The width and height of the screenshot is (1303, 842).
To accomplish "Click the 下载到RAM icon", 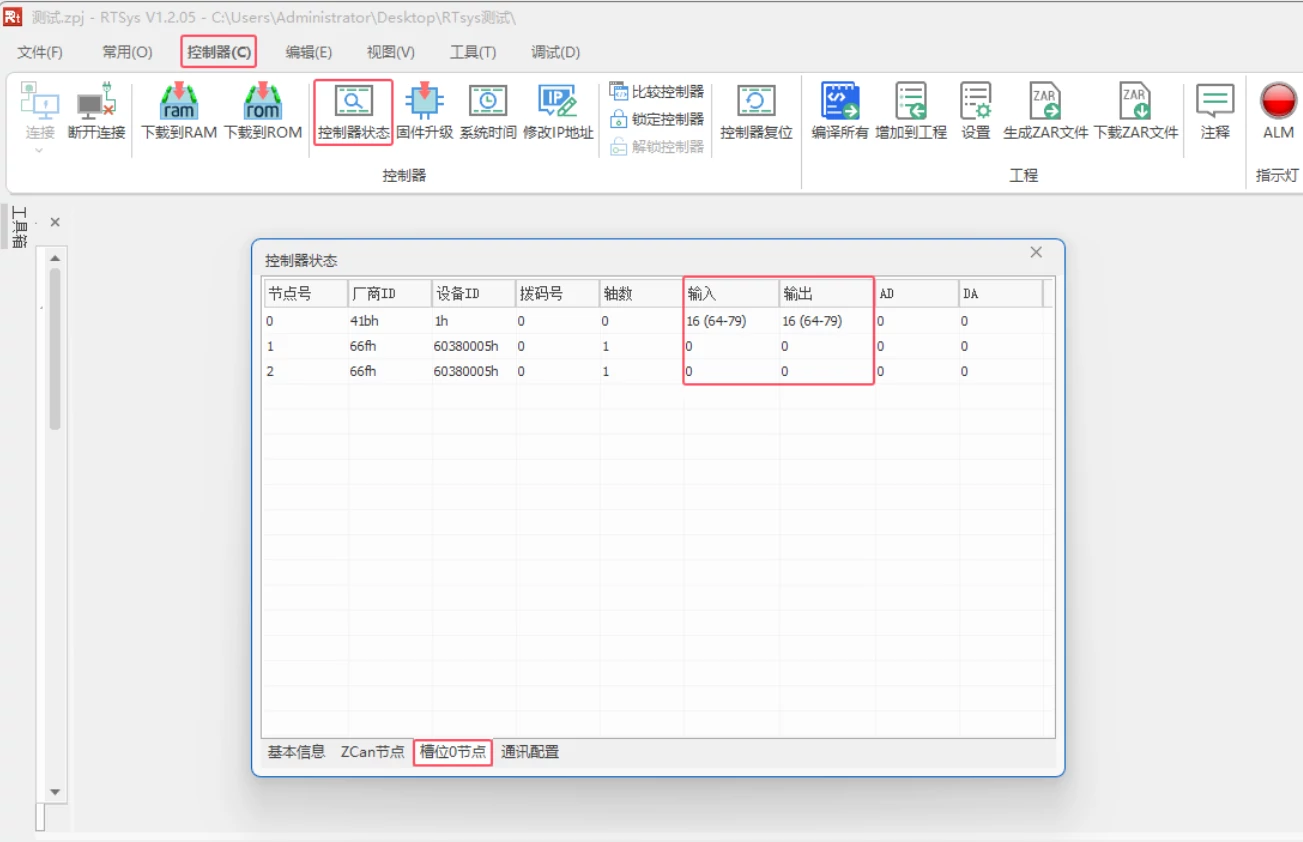I will click(178, 112).
